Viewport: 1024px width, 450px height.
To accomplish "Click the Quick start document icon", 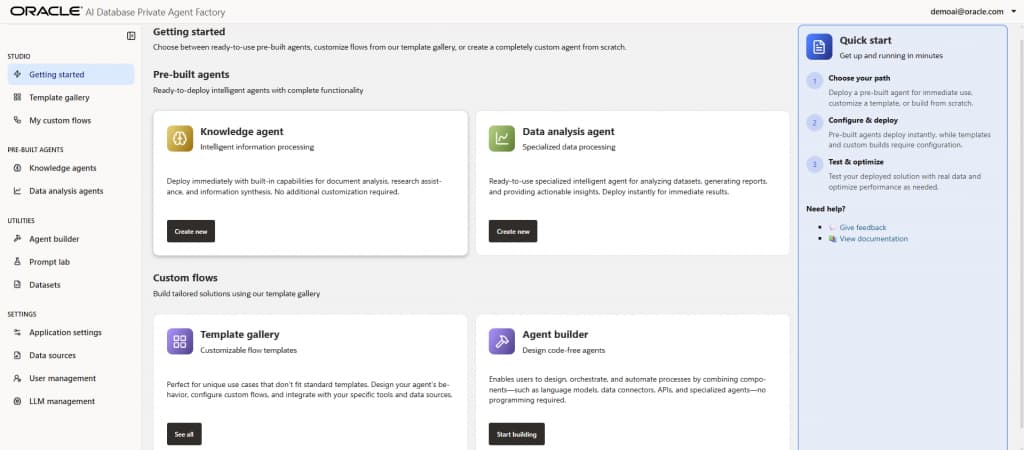I will tap(819, 47).
